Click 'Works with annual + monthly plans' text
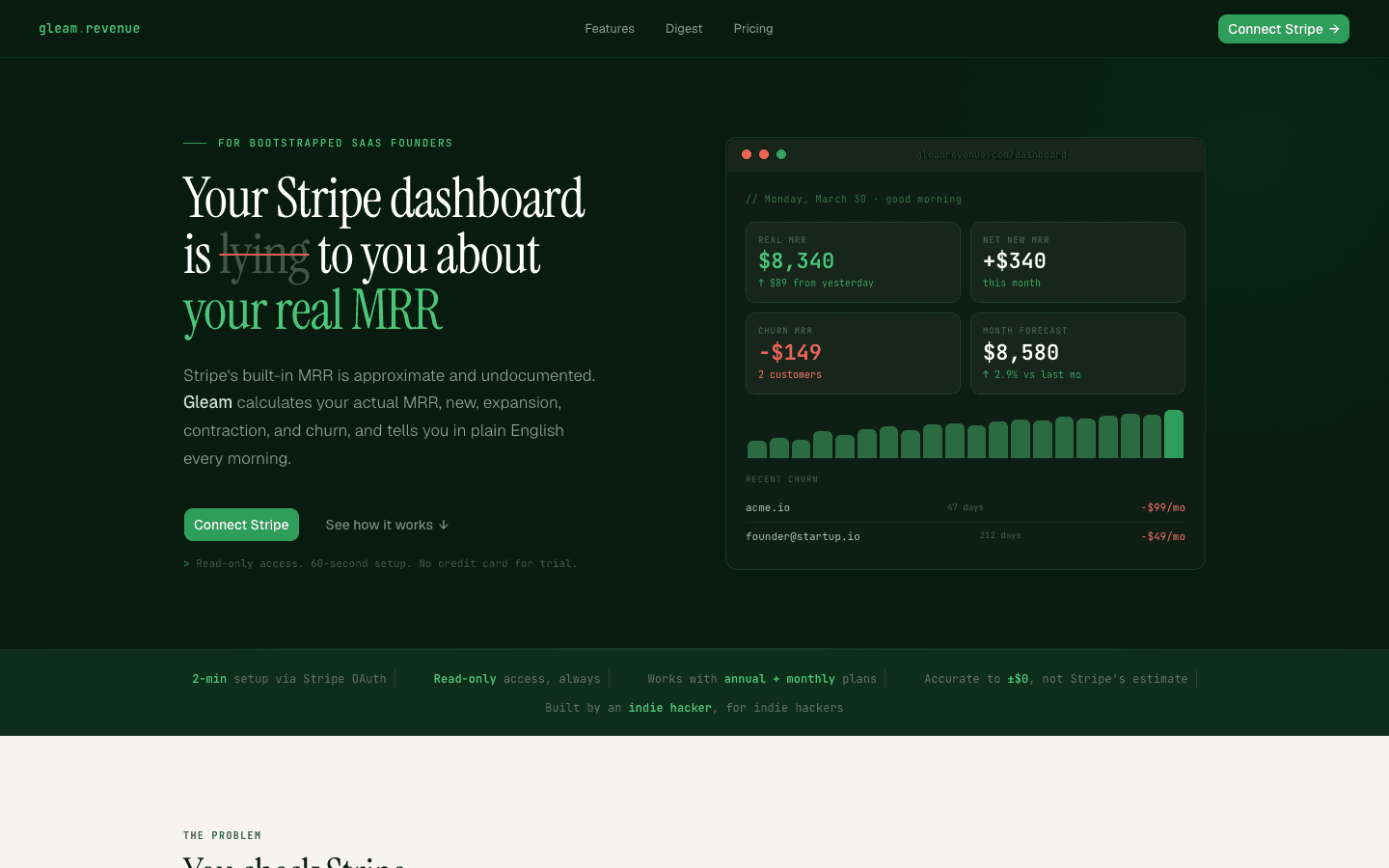Viewport: 1389px width, 868px height. (x=762, y=679)
